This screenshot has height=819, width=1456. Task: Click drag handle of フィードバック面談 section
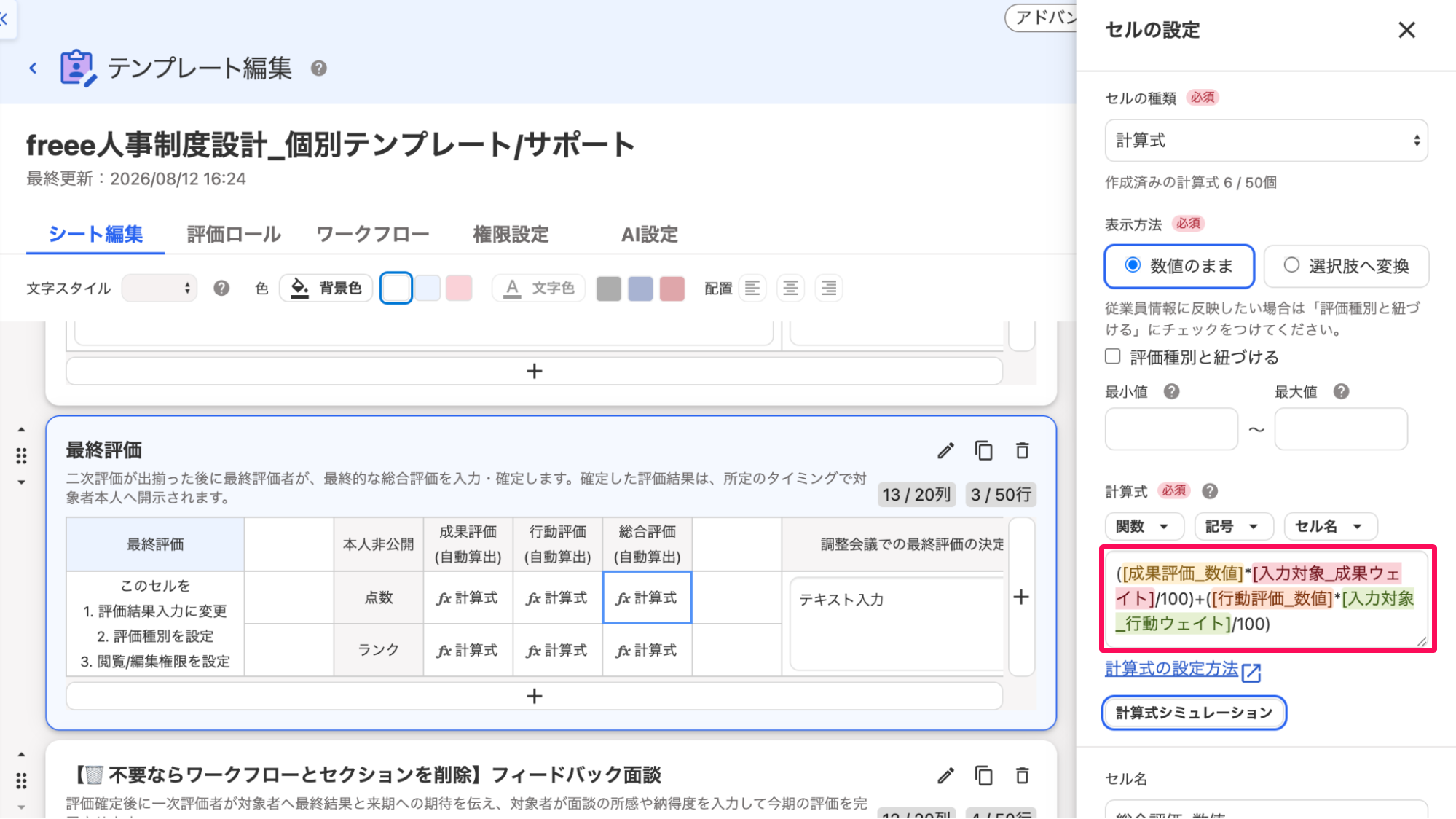coord(21,781)
